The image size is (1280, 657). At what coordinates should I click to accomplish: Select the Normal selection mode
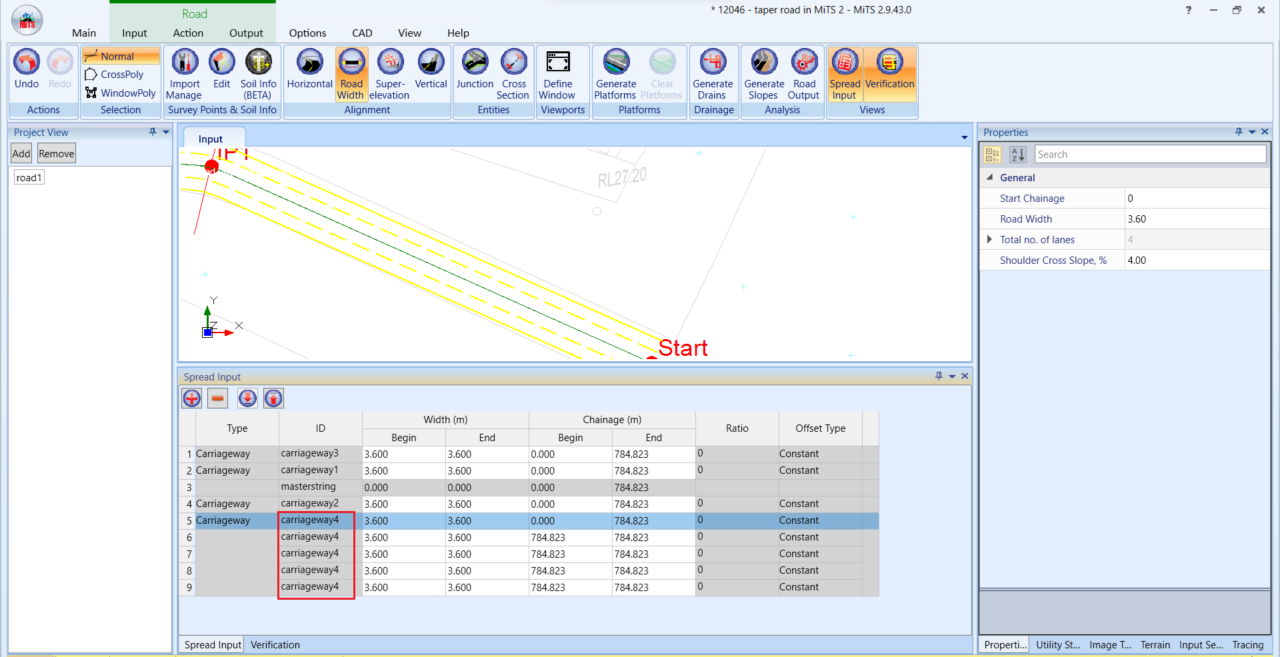(120, 57)
